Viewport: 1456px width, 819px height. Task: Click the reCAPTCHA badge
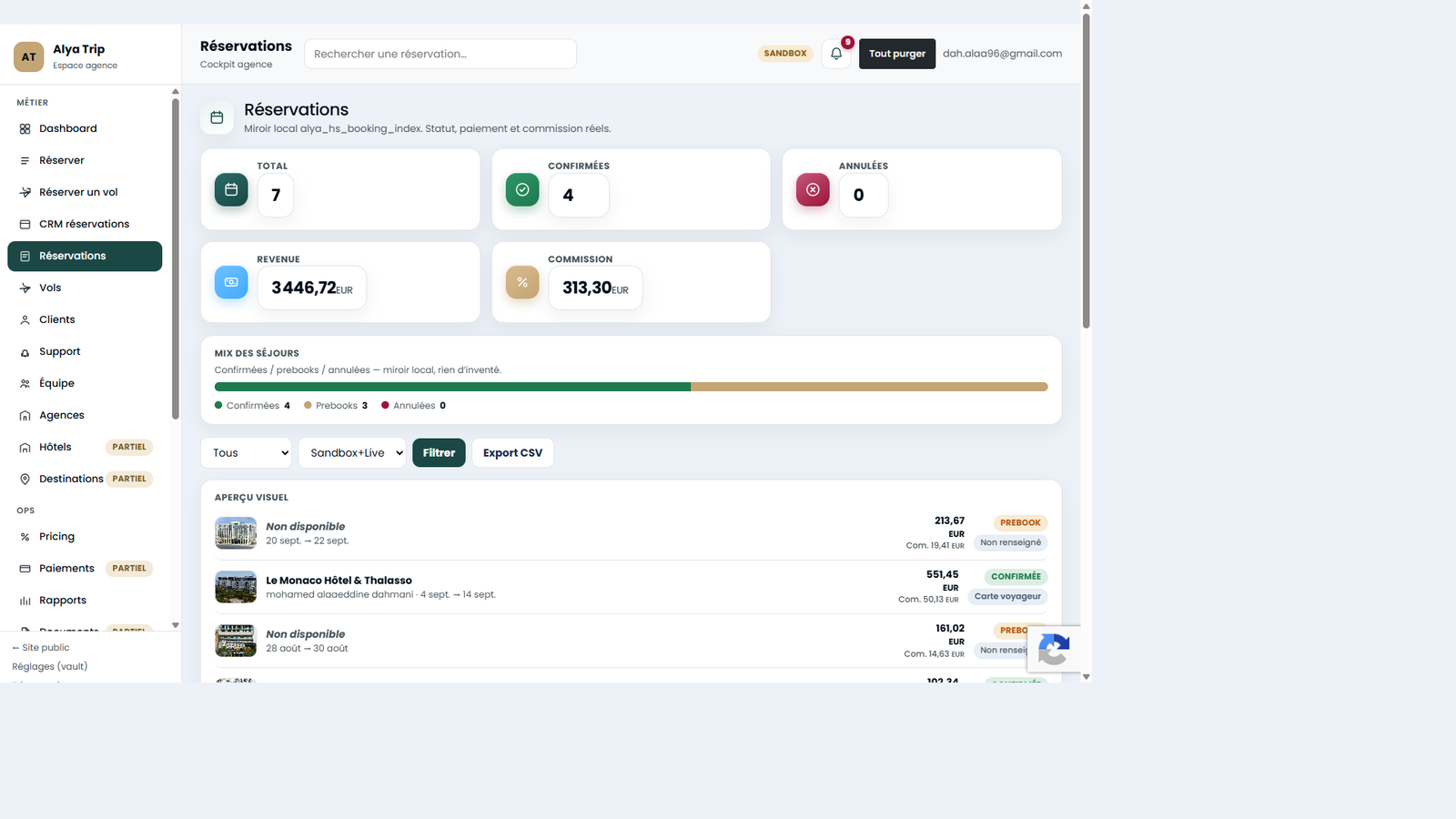[x=1054, y=650]
